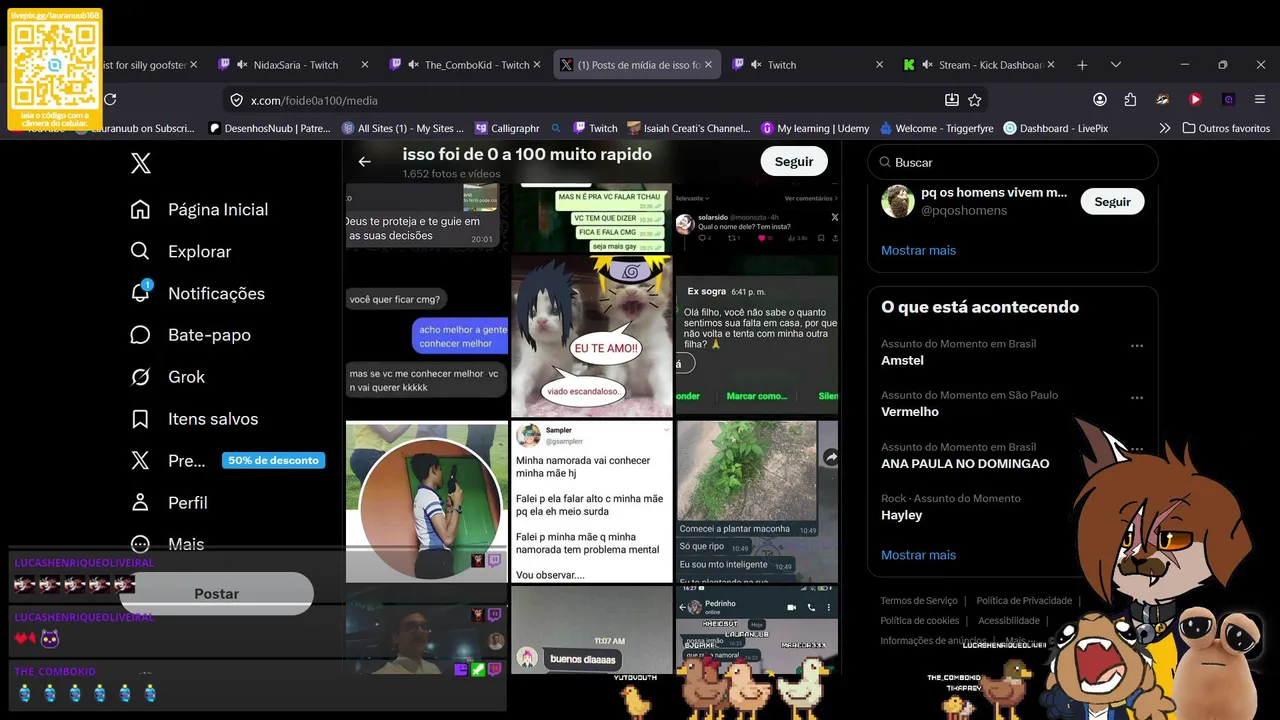Open a new browser tab
Image resolution: width=1280 pixels, height=720 pixels.
coord(1082,65)
